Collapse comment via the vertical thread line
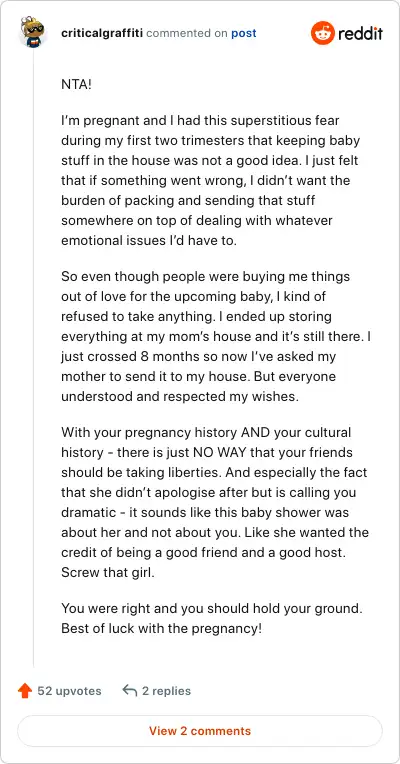This screenshot has height=764, width=400. (x=33, y=358)
